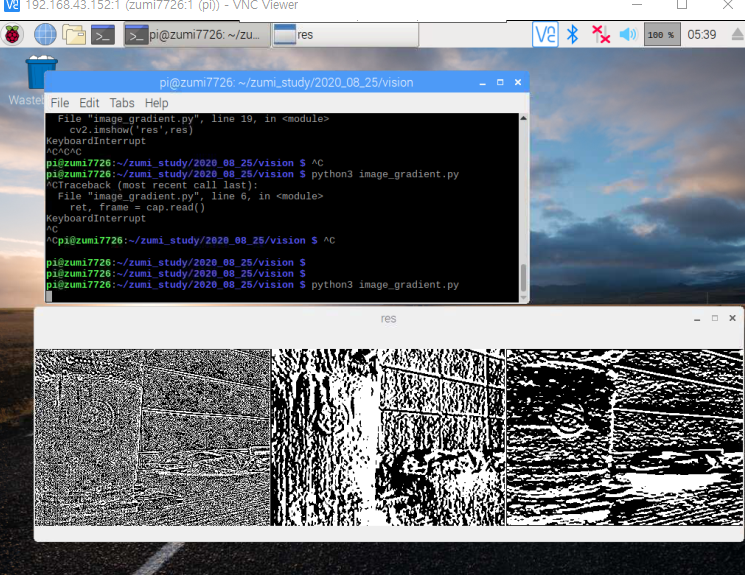Close the res image window
Screen dimensions: 745x575
click(732, 318)
